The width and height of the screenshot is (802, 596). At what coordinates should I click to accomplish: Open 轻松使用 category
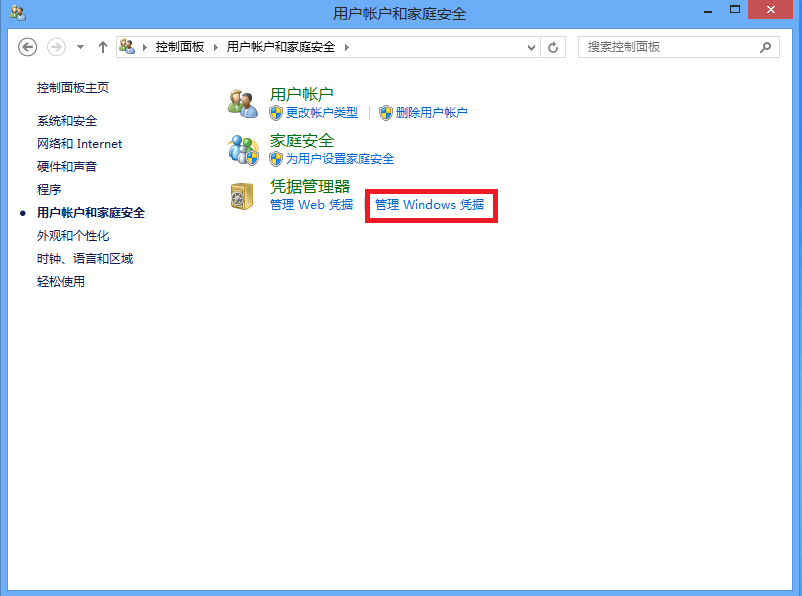pyautogui.click(x=61, y=282)
